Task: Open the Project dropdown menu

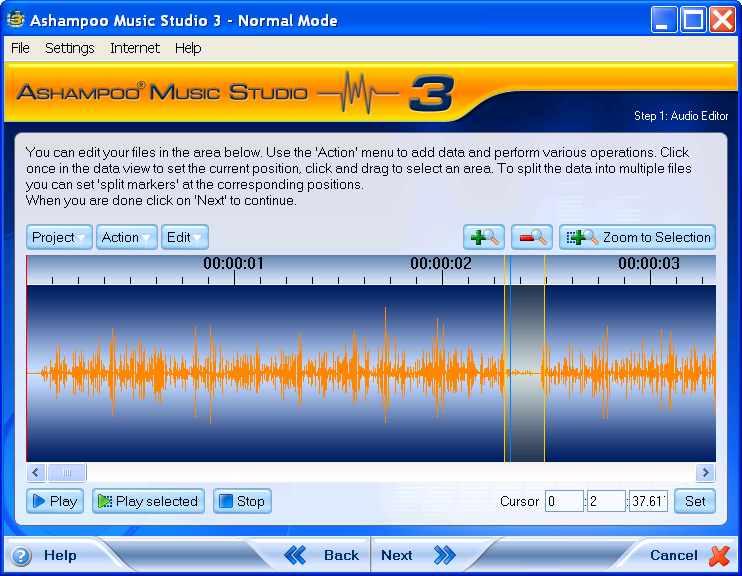Action: point(59,237)
